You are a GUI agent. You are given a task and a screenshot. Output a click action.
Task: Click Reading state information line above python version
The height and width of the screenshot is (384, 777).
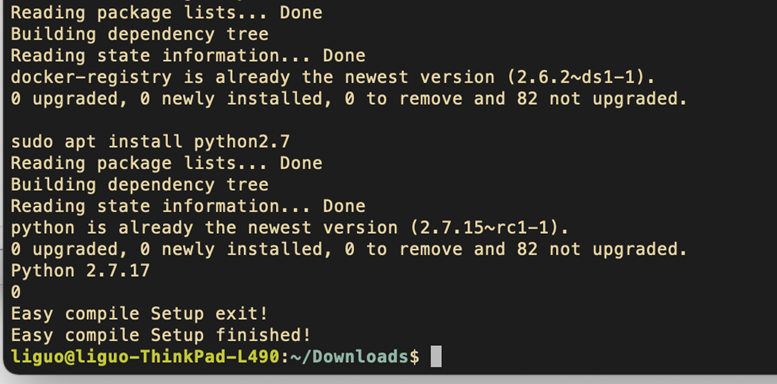(188, 207)
